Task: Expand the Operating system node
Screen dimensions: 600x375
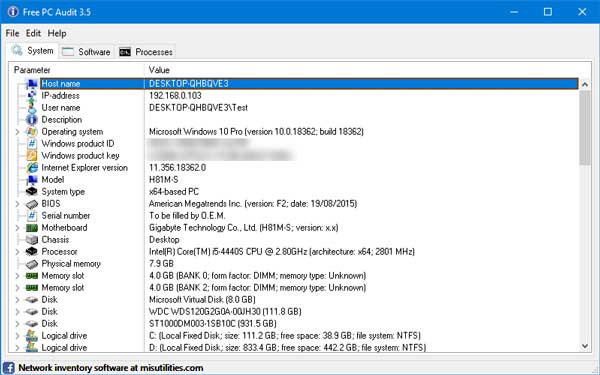Action: coord(17,132)
